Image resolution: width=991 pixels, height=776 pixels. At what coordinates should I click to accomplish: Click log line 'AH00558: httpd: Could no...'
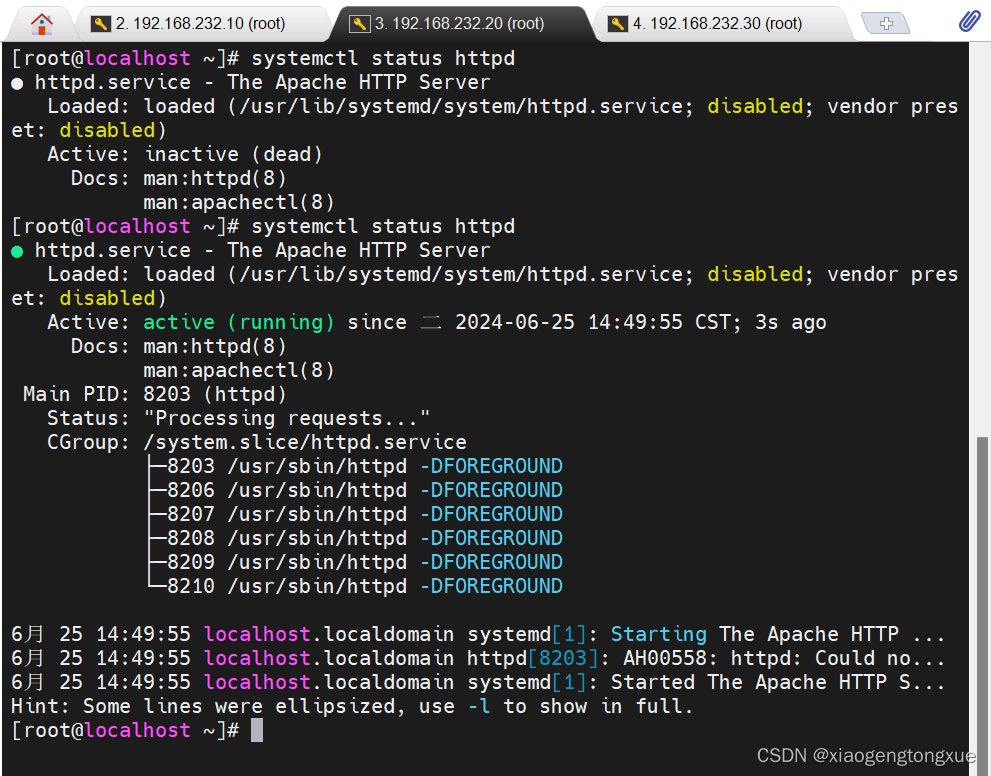pyautogui.click(x=478, y=658)
